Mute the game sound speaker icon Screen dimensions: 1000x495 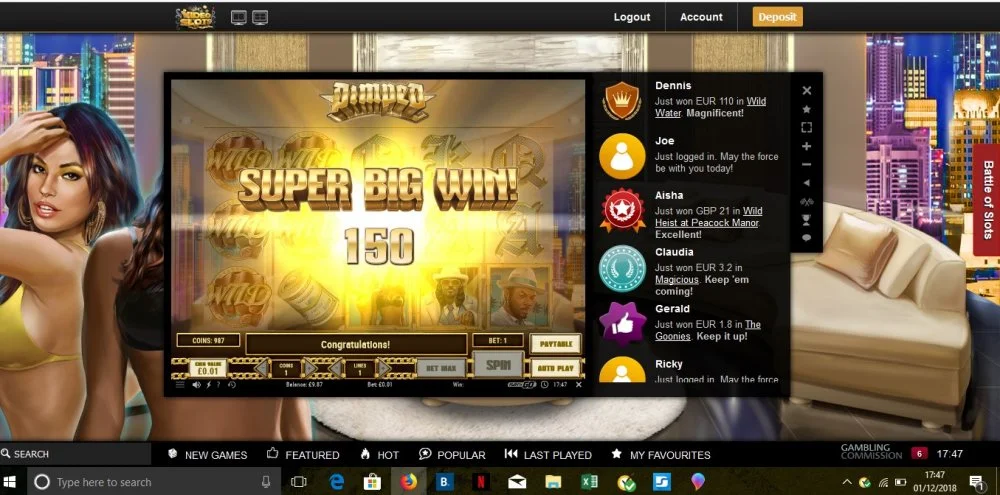[197, 385]
